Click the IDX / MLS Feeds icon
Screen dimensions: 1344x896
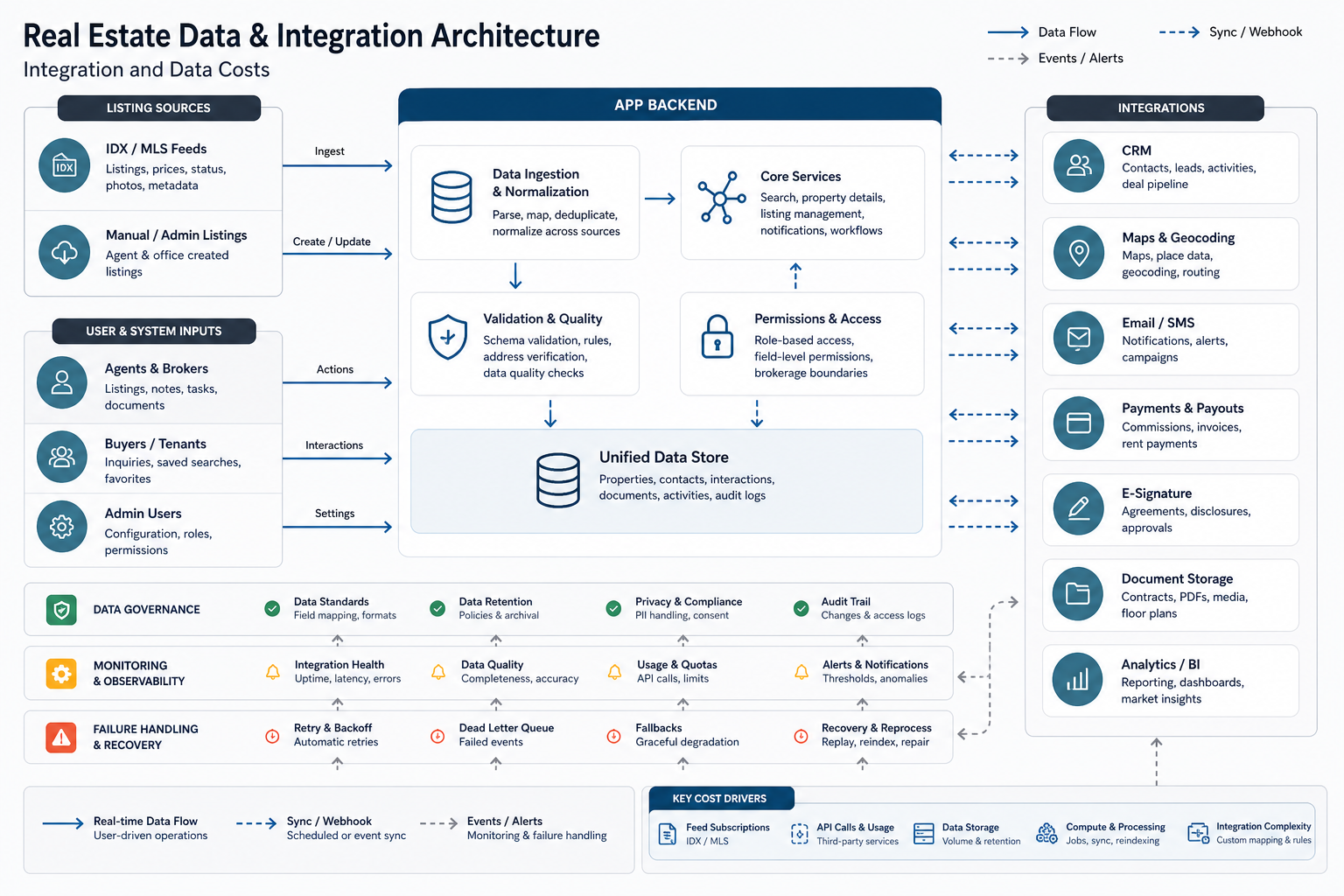(x=65, y=165)
